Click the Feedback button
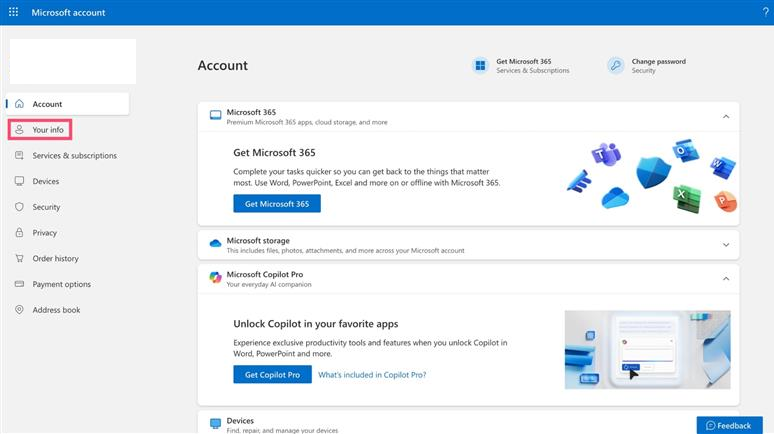Screen dimensions: 774x434 [x=730, y=425]
